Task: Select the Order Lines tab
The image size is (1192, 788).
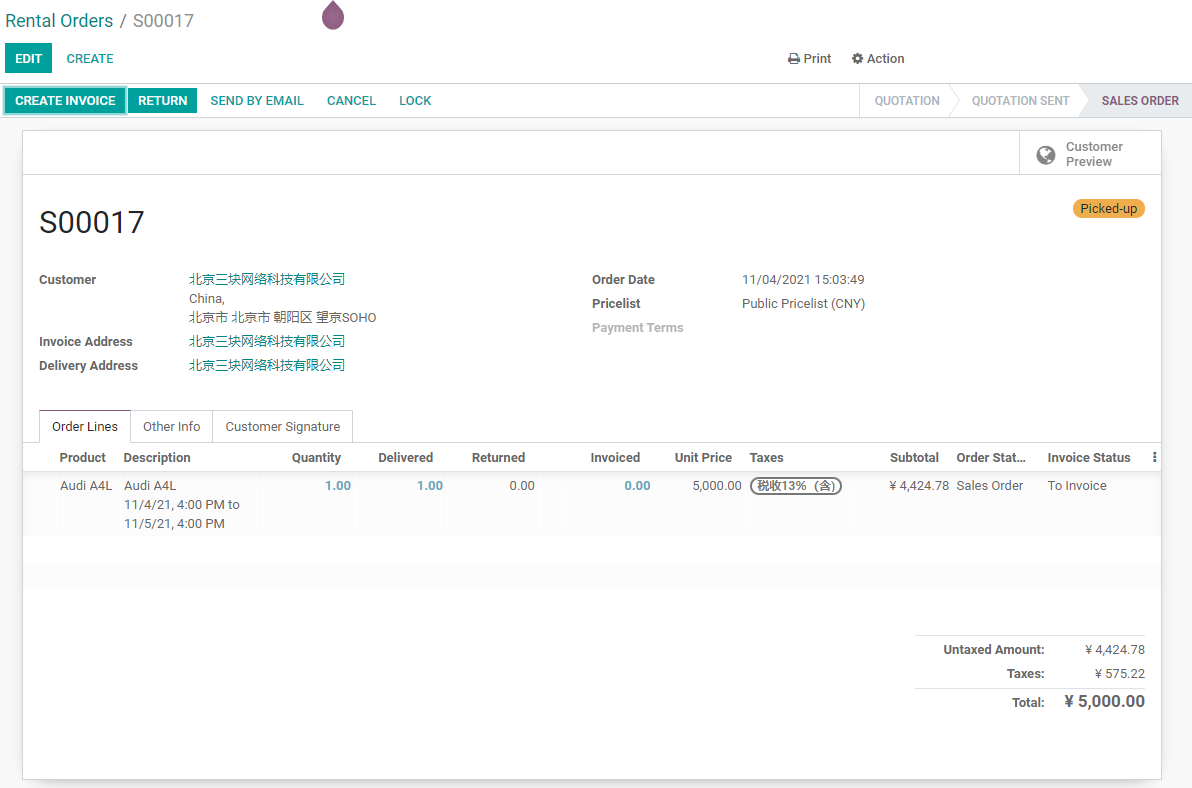Action: click(85, 426)
